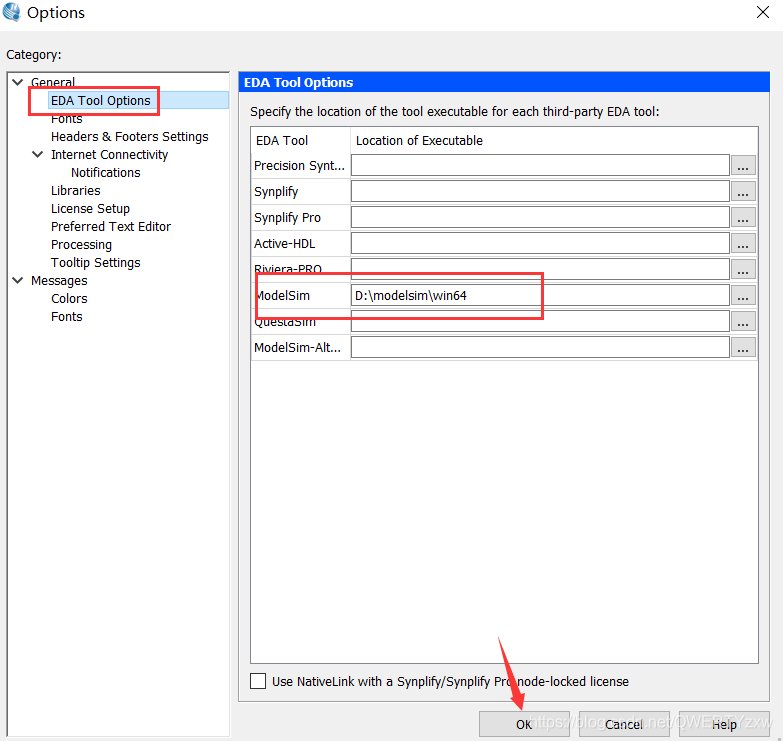Click the Cancel button

click(x=624, y=724)
